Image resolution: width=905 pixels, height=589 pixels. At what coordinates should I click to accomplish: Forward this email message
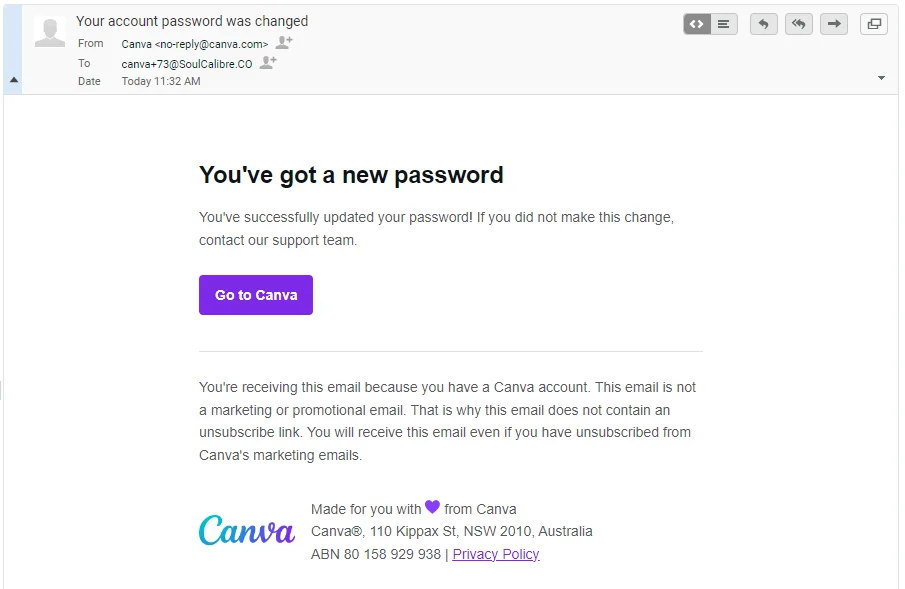[x=834, y=24]
